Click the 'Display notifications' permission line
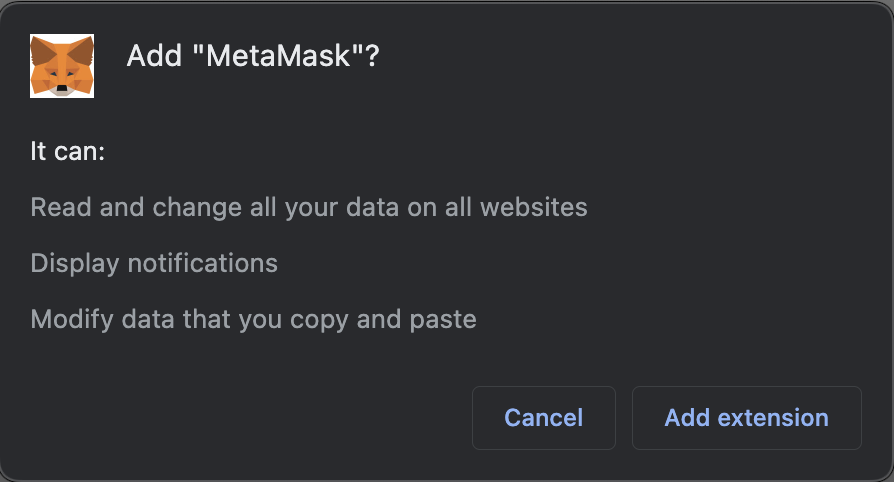894x482 pixels. [154, 264]
